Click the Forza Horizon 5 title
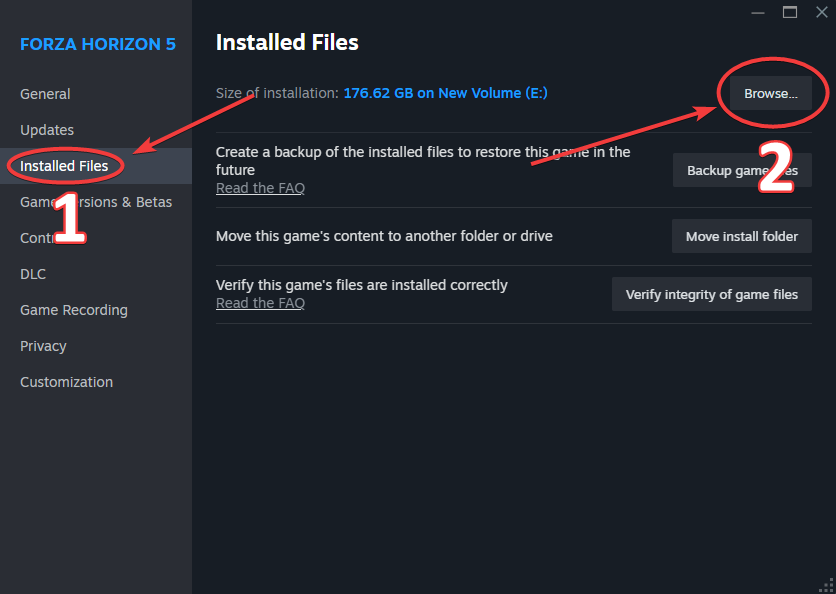The image size is (836, 594). 98,44
